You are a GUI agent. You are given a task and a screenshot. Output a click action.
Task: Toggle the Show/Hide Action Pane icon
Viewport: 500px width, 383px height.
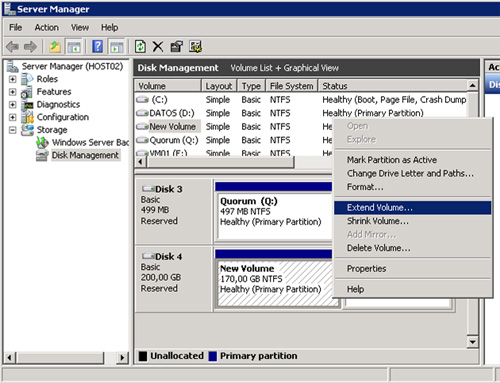pos(117,47)
